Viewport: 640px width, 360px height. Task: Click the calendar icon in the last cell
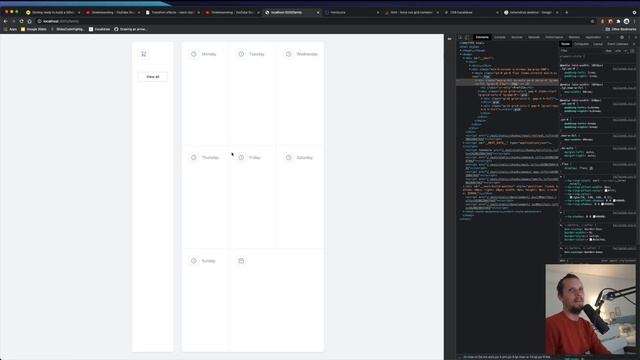click(x=241, y=260)
